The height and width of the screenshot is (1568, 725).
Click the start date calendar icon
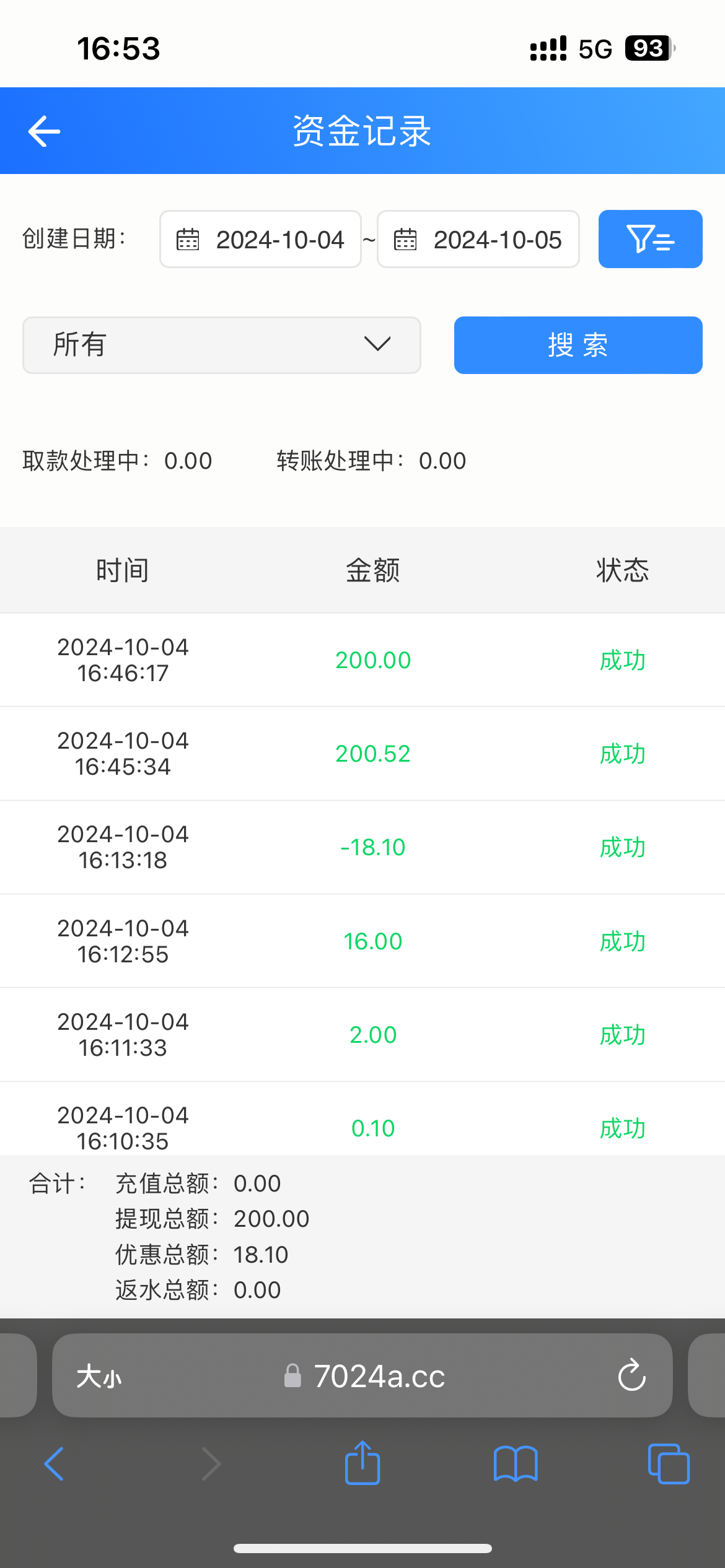[x=188, y=240]
